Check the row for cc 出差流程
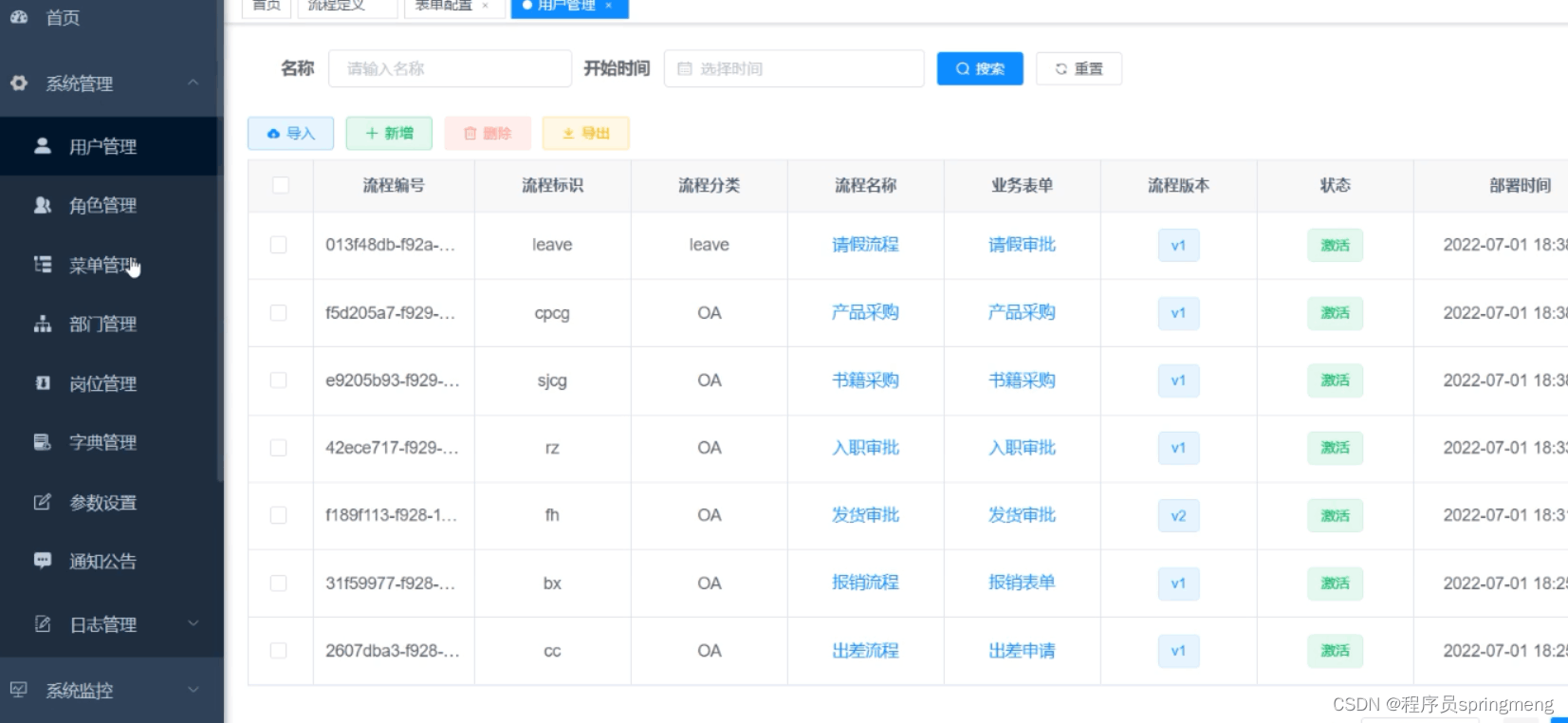Viewport: 1568px width, 723px height. click(278, 650)
